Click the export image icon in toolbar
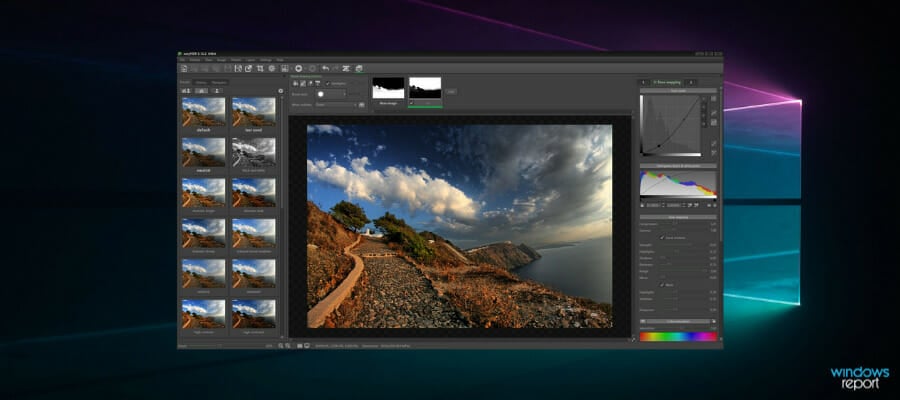Image resolution: width=900 pixels, height=400 pixels. [x=248, y=69]
